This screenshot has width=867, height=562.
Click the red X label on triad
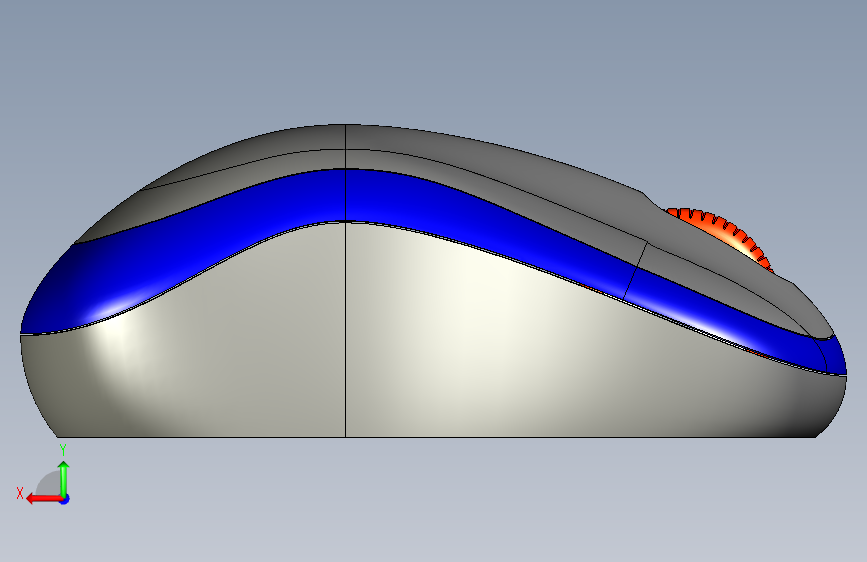(x=20, y=493)
